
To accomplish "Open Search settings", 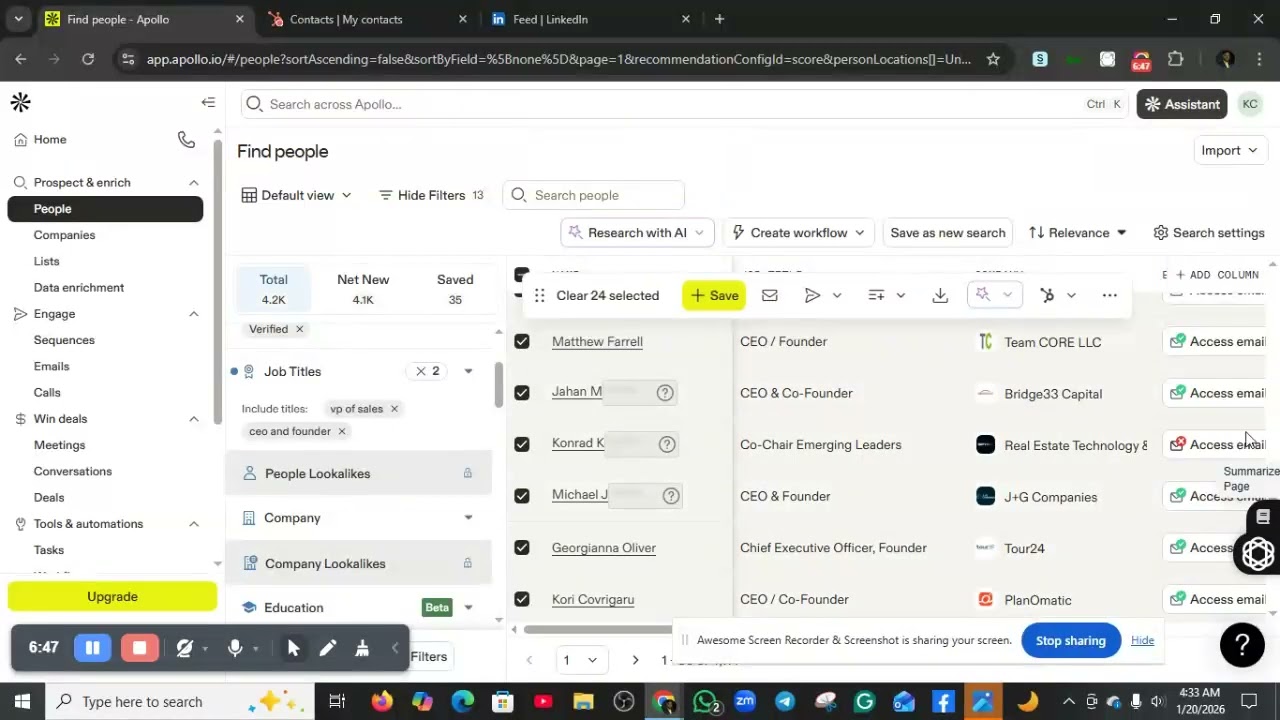I will click(1209, 233).
